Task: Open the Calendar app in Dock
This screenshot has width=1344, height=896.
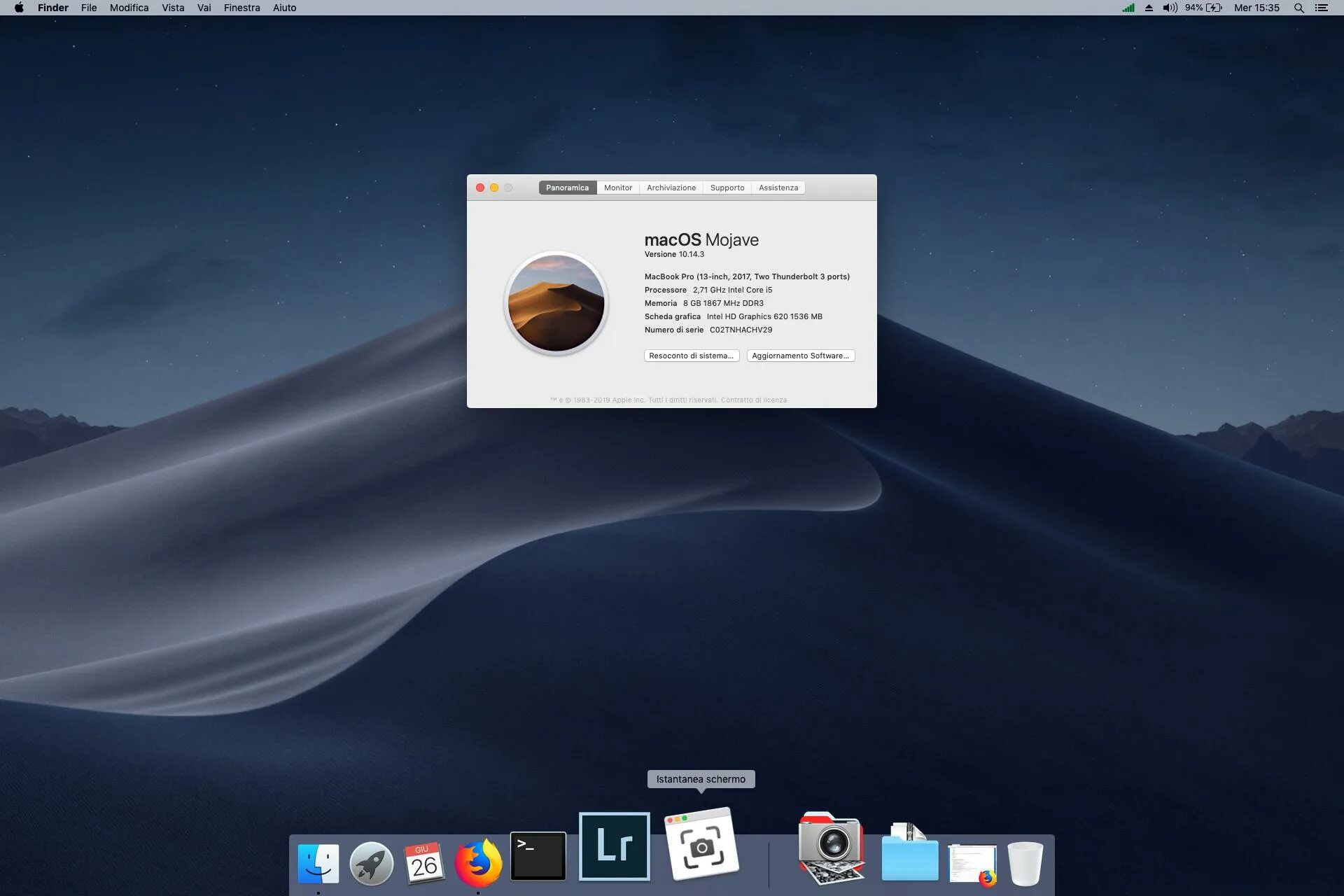Action: tap(424, 862)
